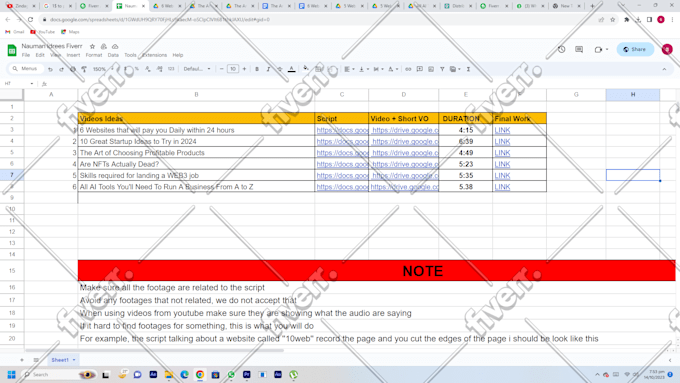Open the zoom level 150% dropdown

[x=103, y=69]
